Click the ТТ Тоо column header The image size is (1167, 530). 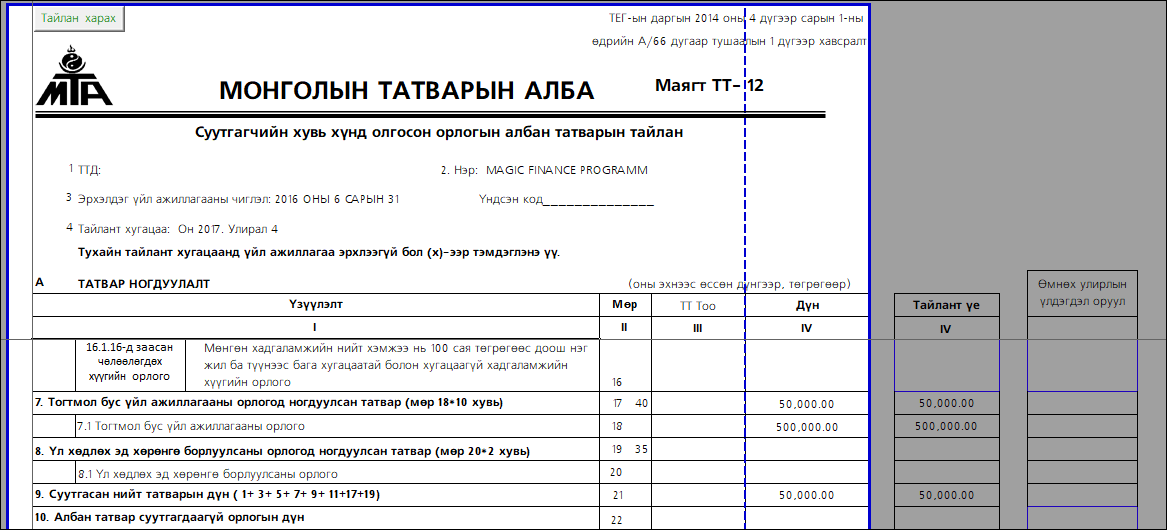point(697,304)
